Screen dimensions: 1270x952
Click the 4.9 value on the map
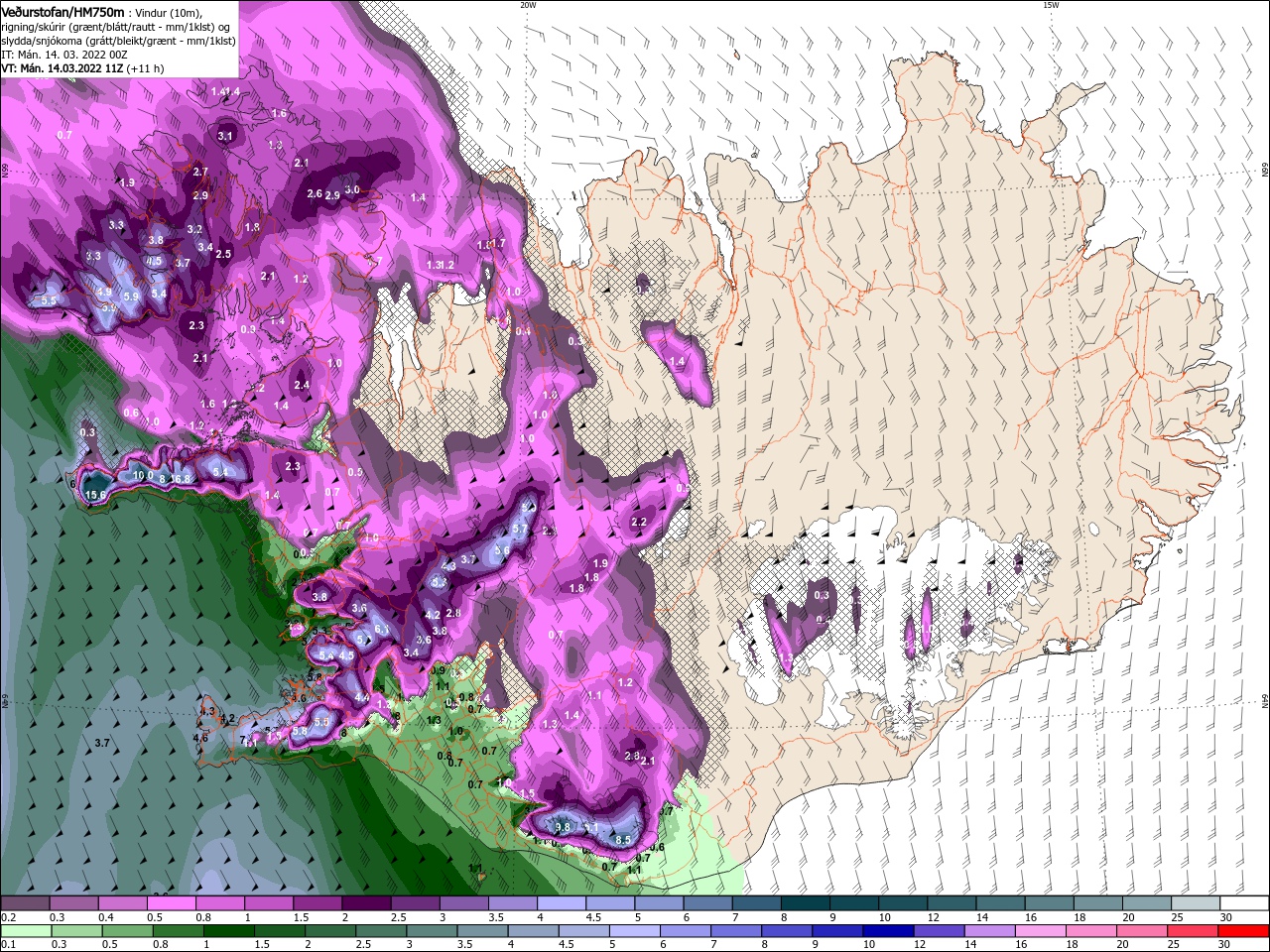(104, 293)
